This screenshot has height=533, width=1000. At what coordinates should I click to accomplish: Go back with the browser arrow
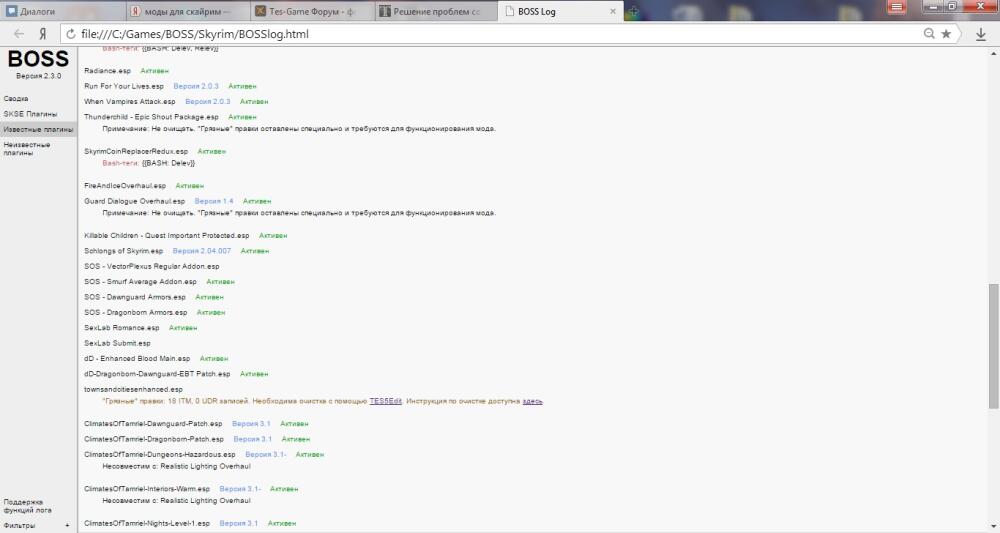(x=19, y=34)
